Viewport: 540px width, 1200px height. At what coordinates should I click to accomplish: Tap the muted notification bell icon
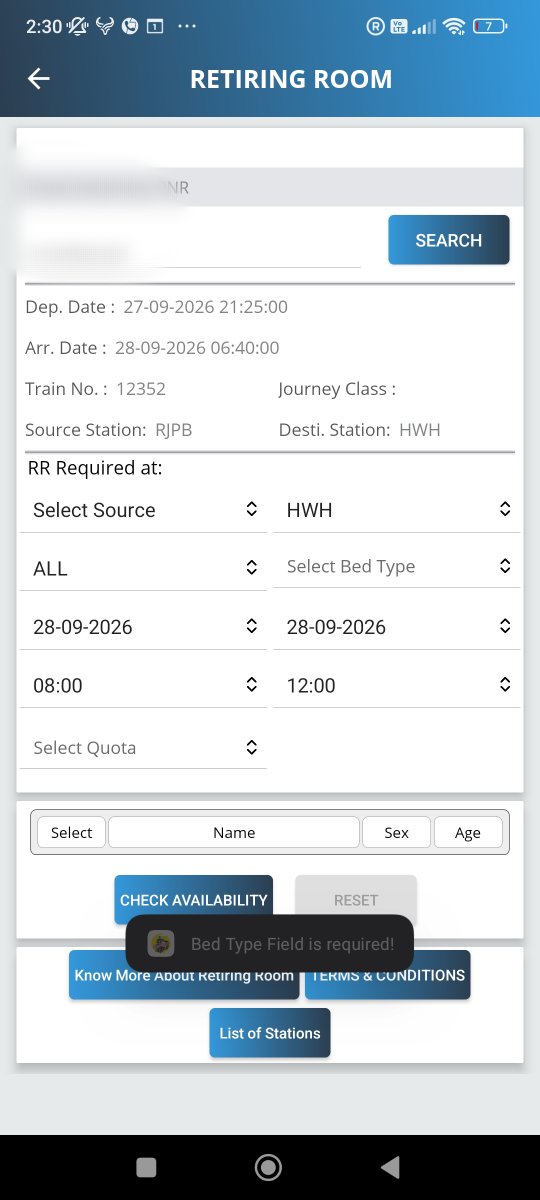77,27
